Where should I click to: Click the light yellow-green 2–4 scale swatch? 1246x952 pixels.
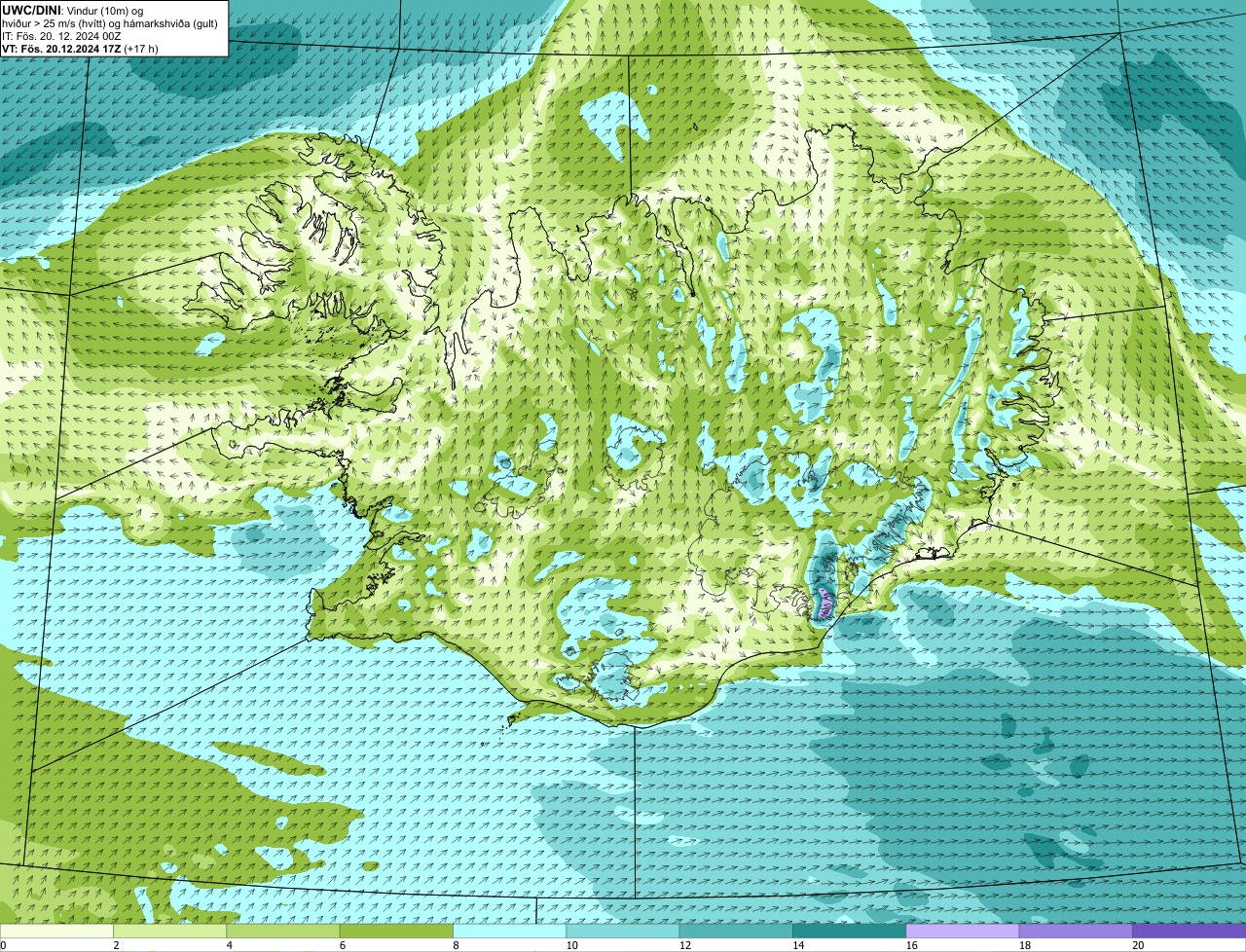169,931
